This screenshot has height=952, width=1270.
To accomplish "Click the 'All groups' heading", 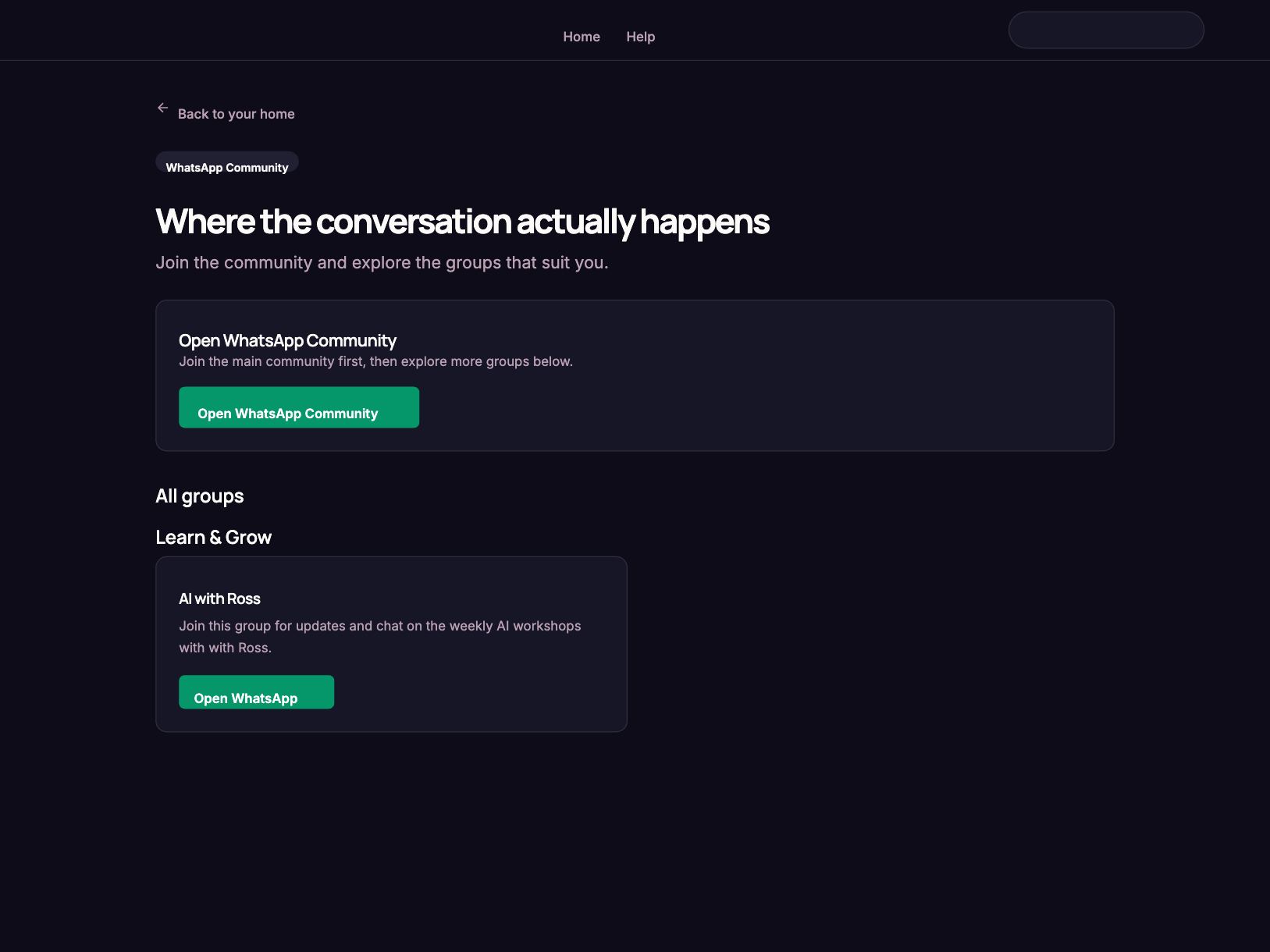I will point(199,496).
